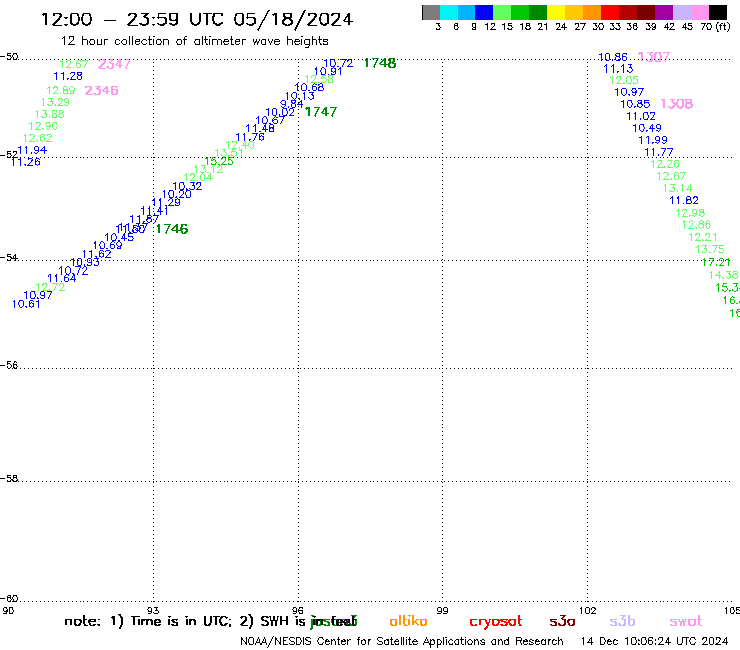740x650 pixels.
Task: Select the green track label '1747'
Action: pos(321,112)
